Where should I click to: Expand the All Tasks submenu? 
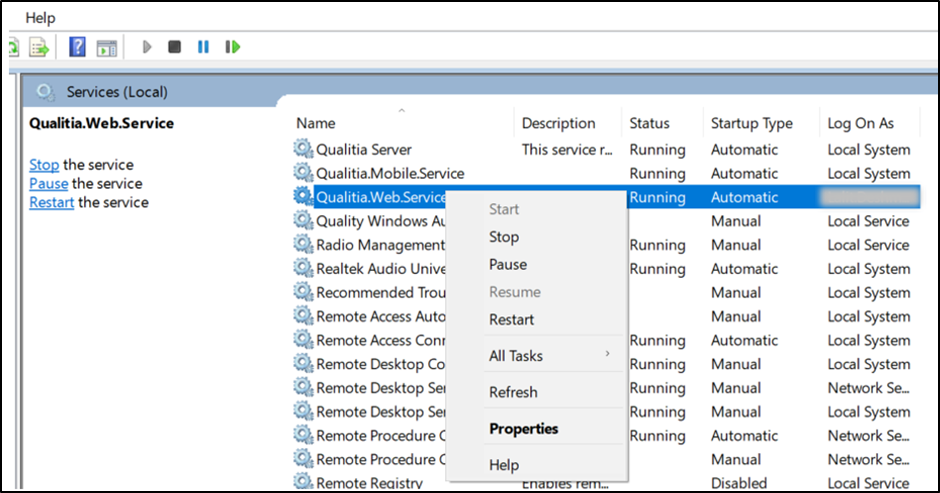tap(516, 356)
